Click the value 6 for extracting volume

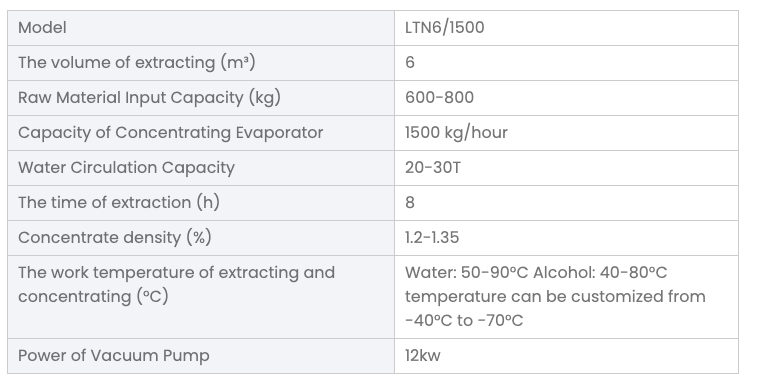[410, 63]
